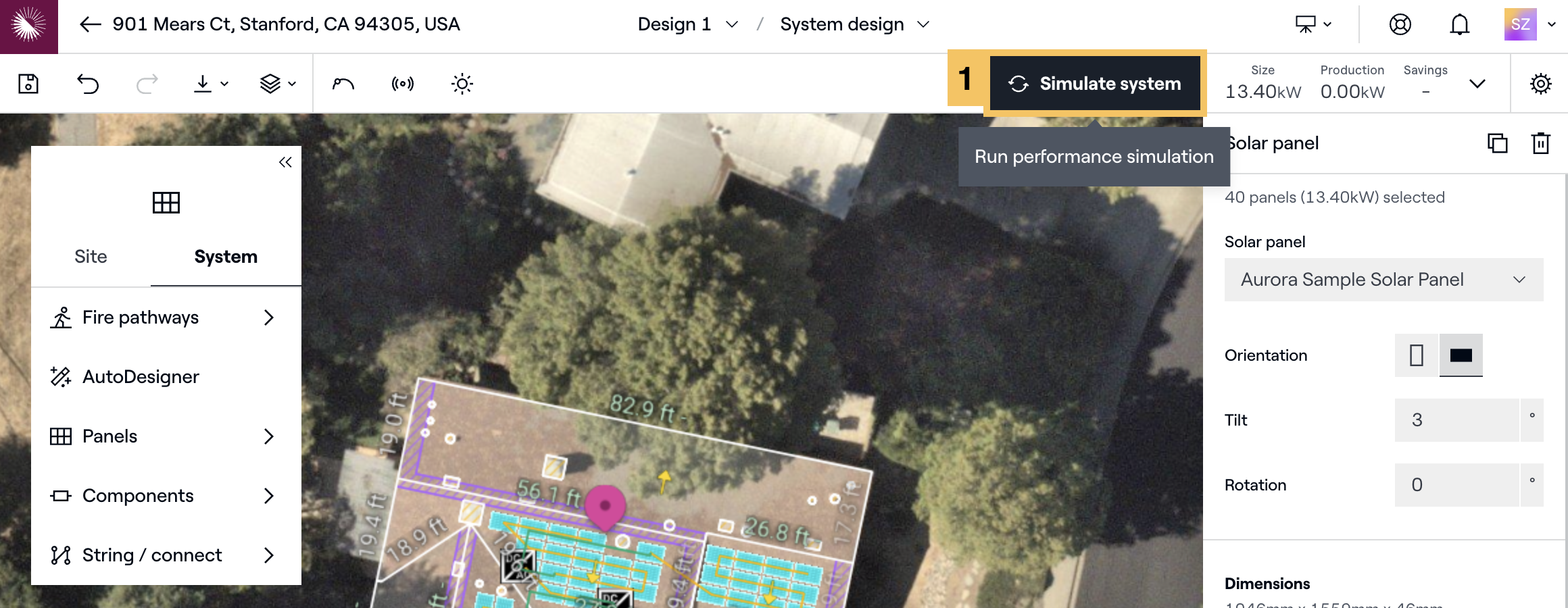Open the Aurora Sample Solar Panel dropdown
The width and height of the screenshot is (1568, 608).
point(1383,280)
